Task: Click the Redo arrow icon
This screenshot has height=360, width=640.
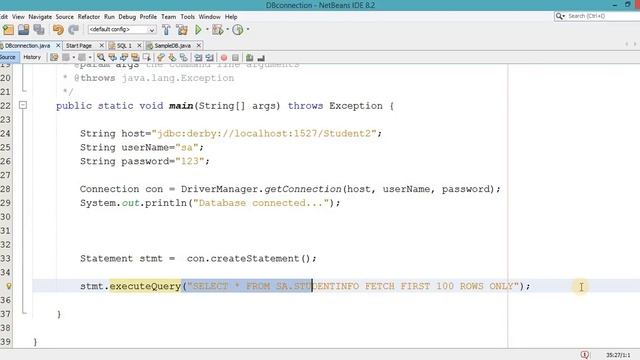Action: coord(73,29)
